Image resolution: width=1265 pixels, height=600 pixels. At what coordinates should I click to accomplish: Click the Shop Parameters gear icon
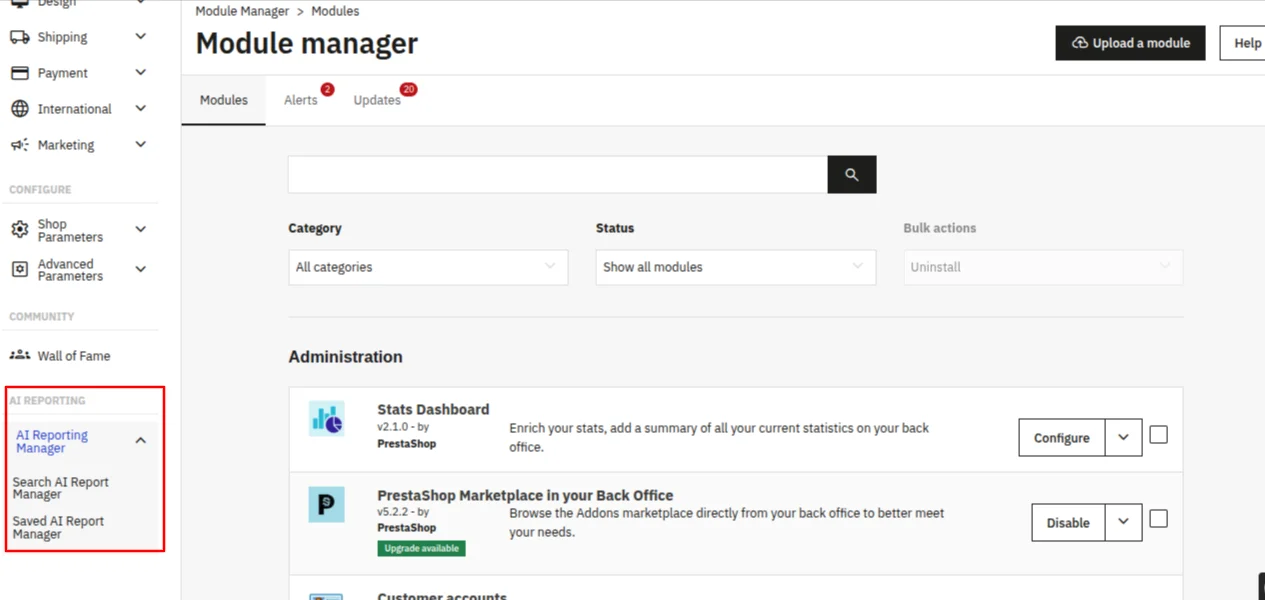[x=20, y=230]
